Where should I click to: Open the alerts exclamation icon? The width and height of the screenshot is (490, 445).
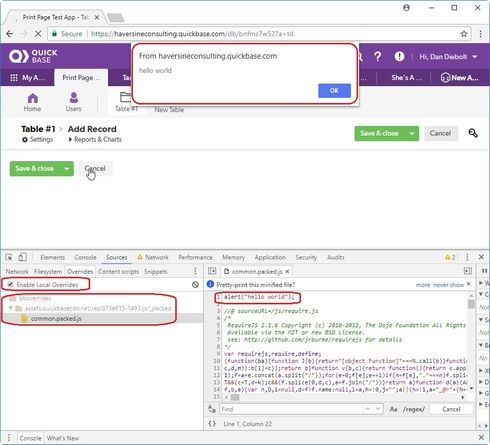(x=399, y=56)
